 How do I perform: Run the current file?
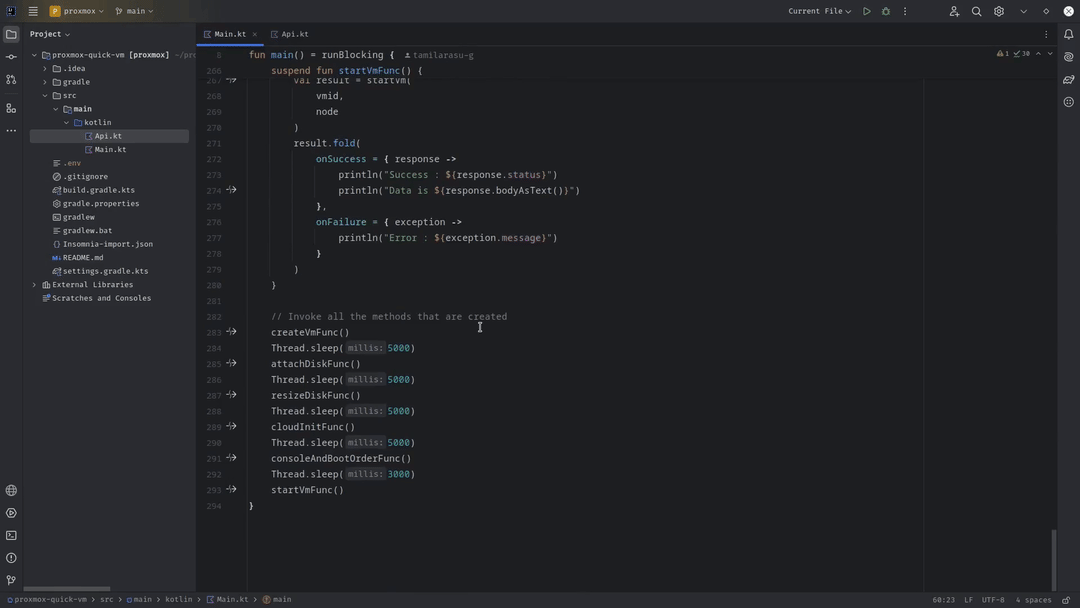point(866,11)
